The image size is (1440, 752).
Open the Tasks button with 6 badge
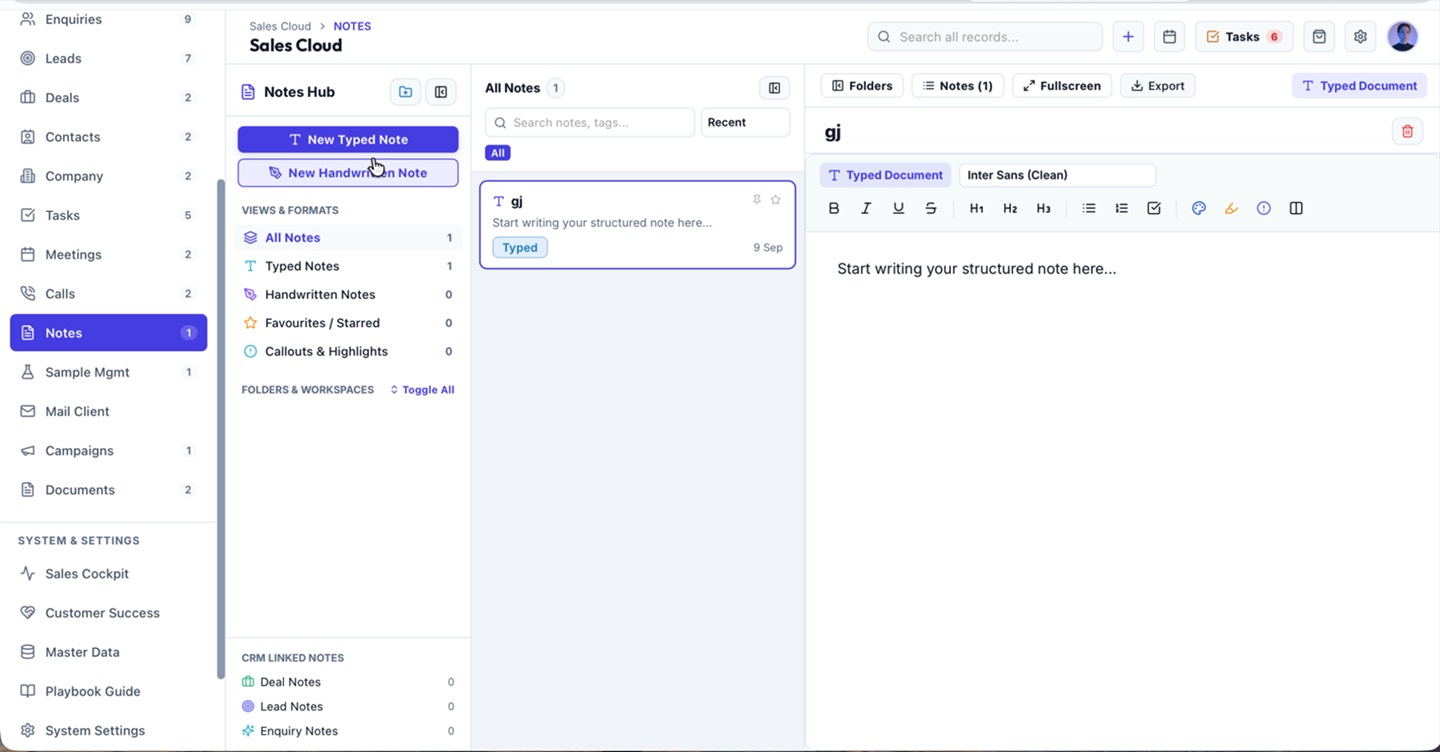tap(1244, 37)
